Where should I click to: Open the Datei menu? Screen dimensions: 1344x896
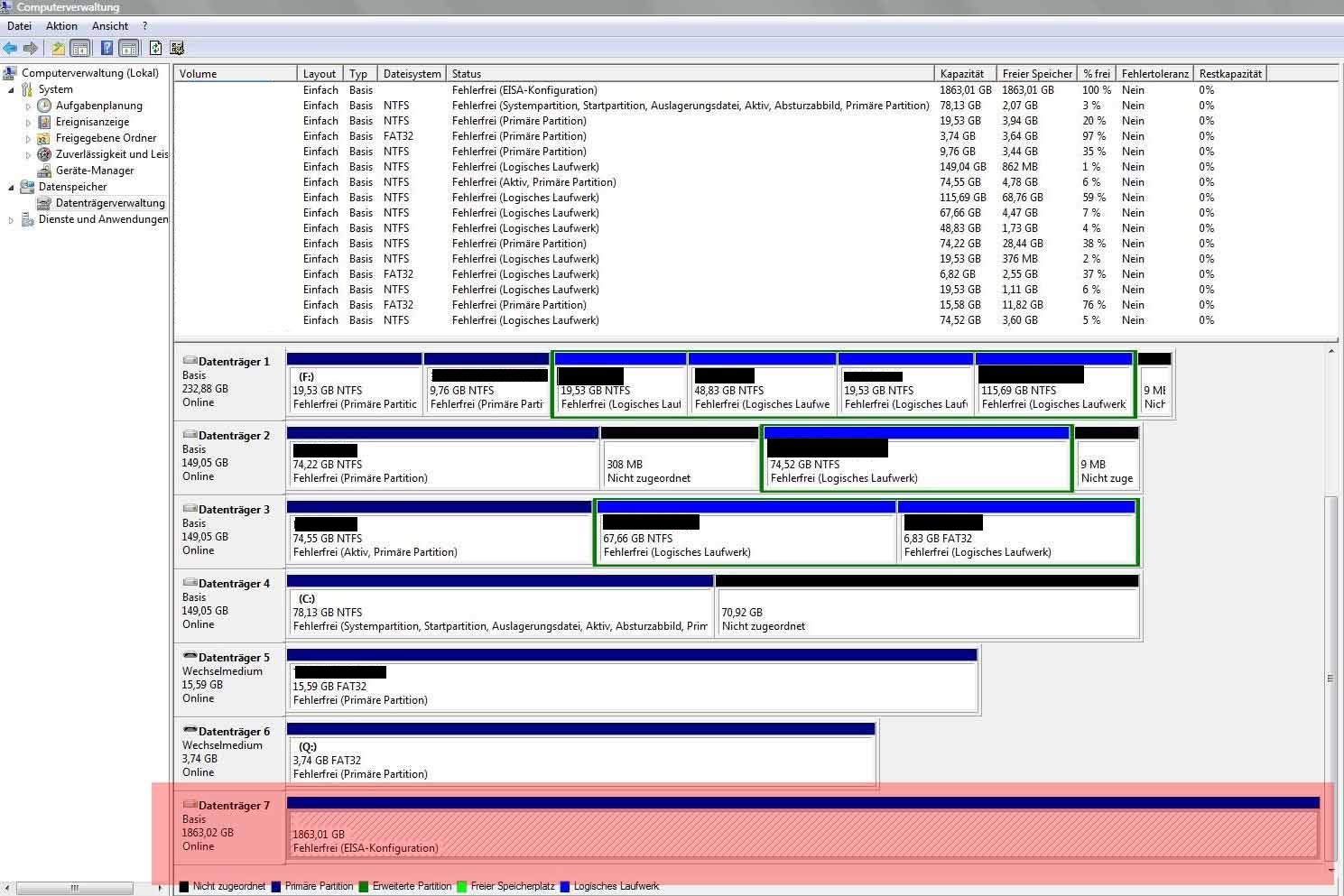coord(19,26)
